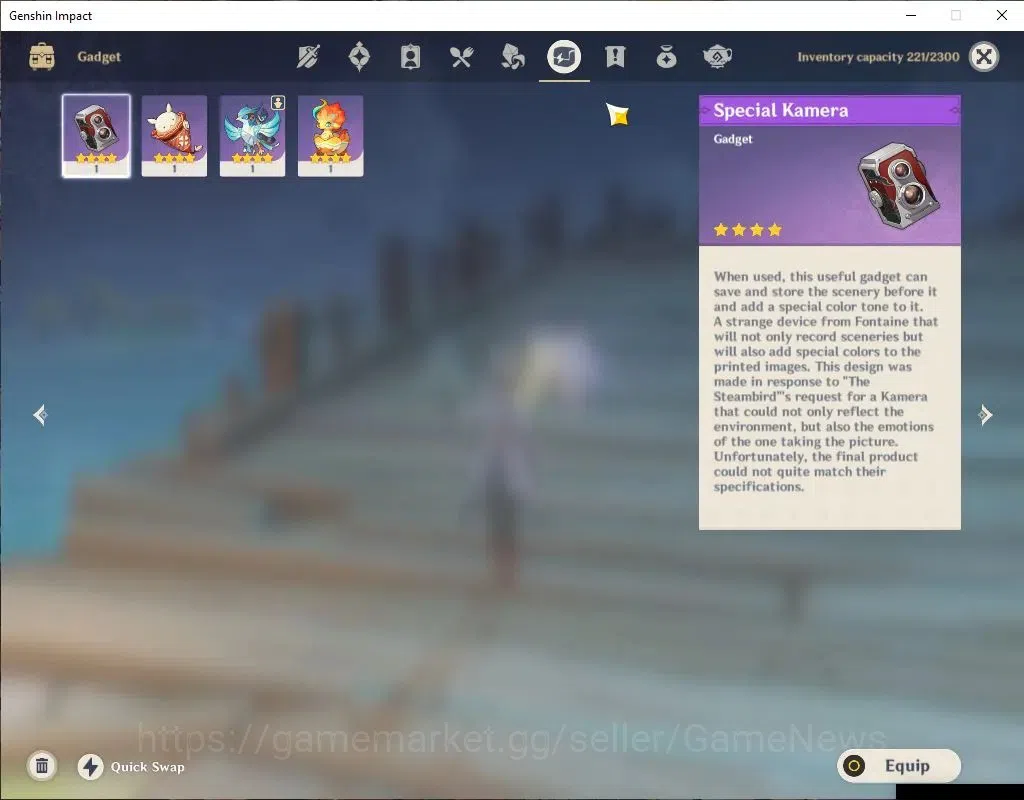The image size is (1024, 800).
Task: Click the Special Kamera title header
Action: pyautogui.click(x=829, y=110)
